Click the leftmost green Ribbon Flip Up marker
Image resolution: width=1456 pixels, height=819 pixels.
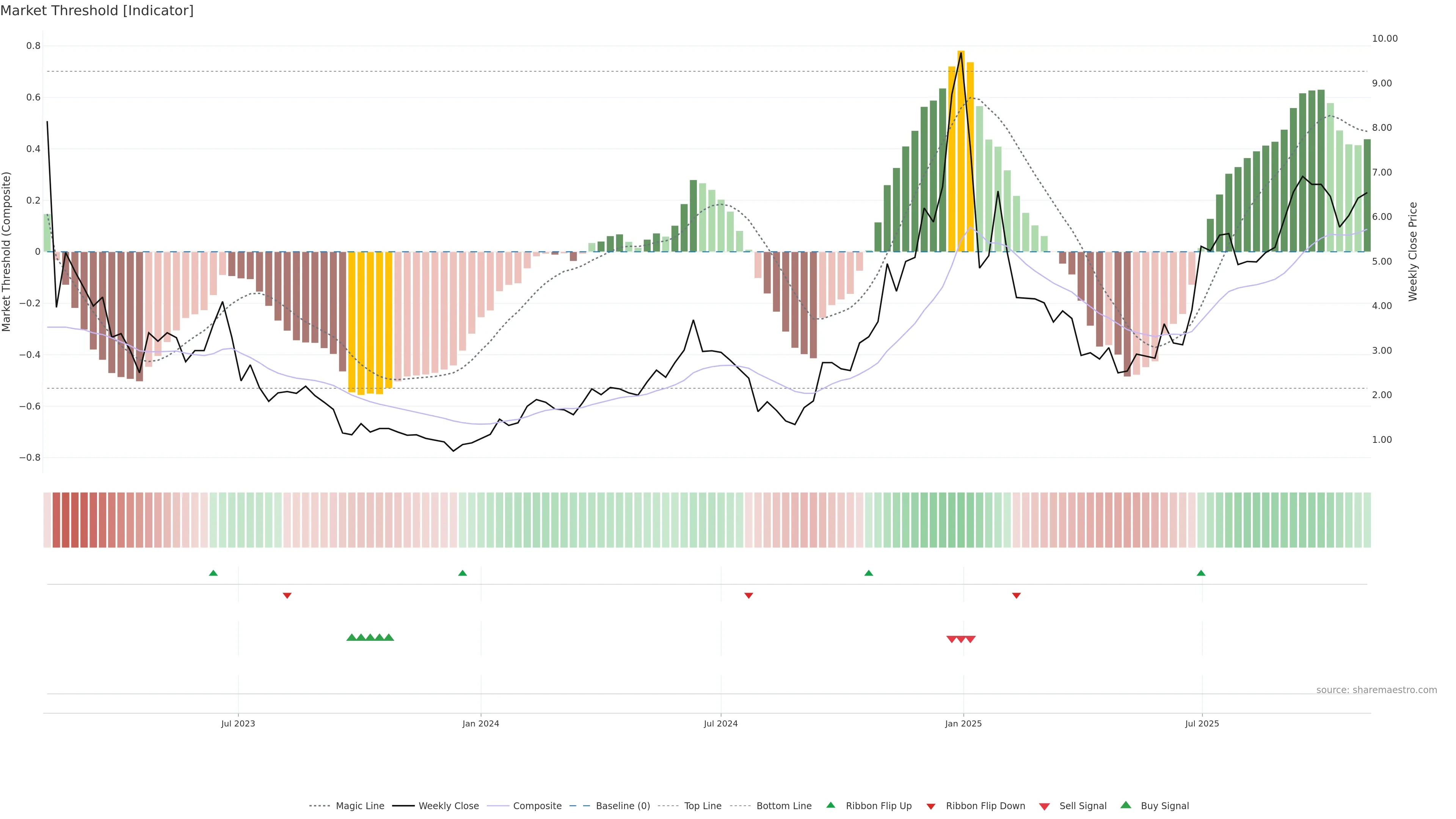click(213, 573)
